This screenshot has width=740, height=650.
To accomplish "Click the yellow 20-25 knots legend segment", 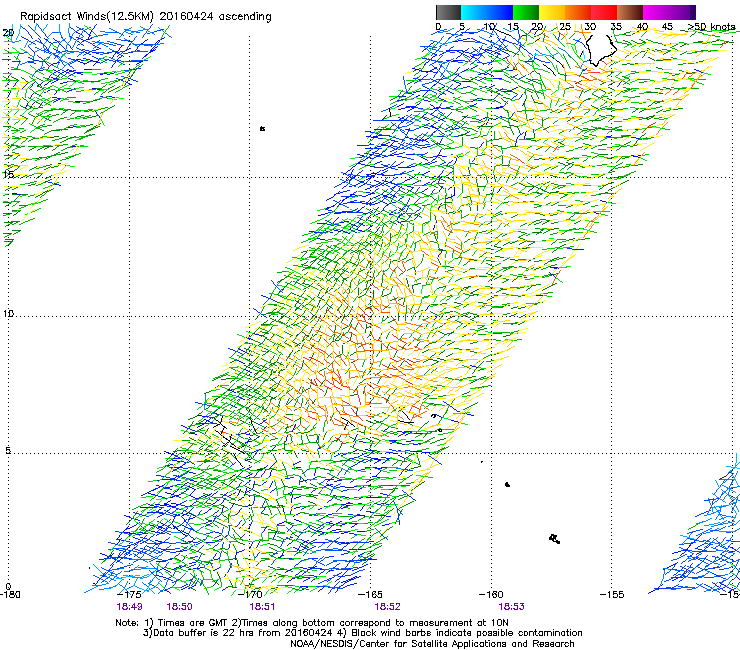I will [x=552, y=12].
